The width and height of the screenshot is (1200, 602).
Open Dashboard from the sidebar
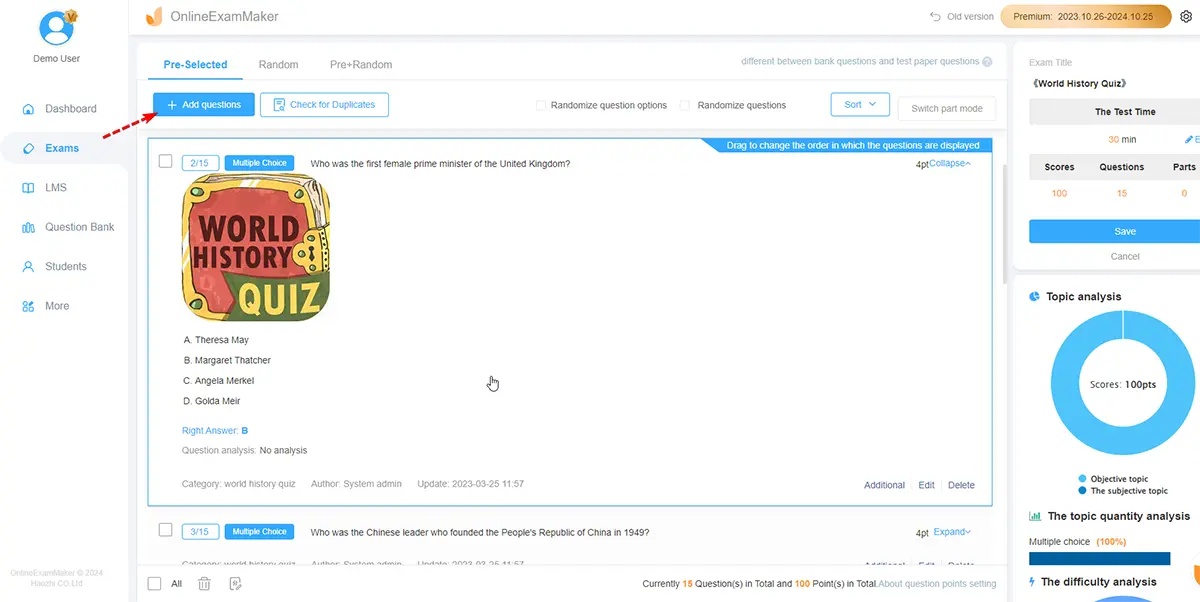coord(70,109)
